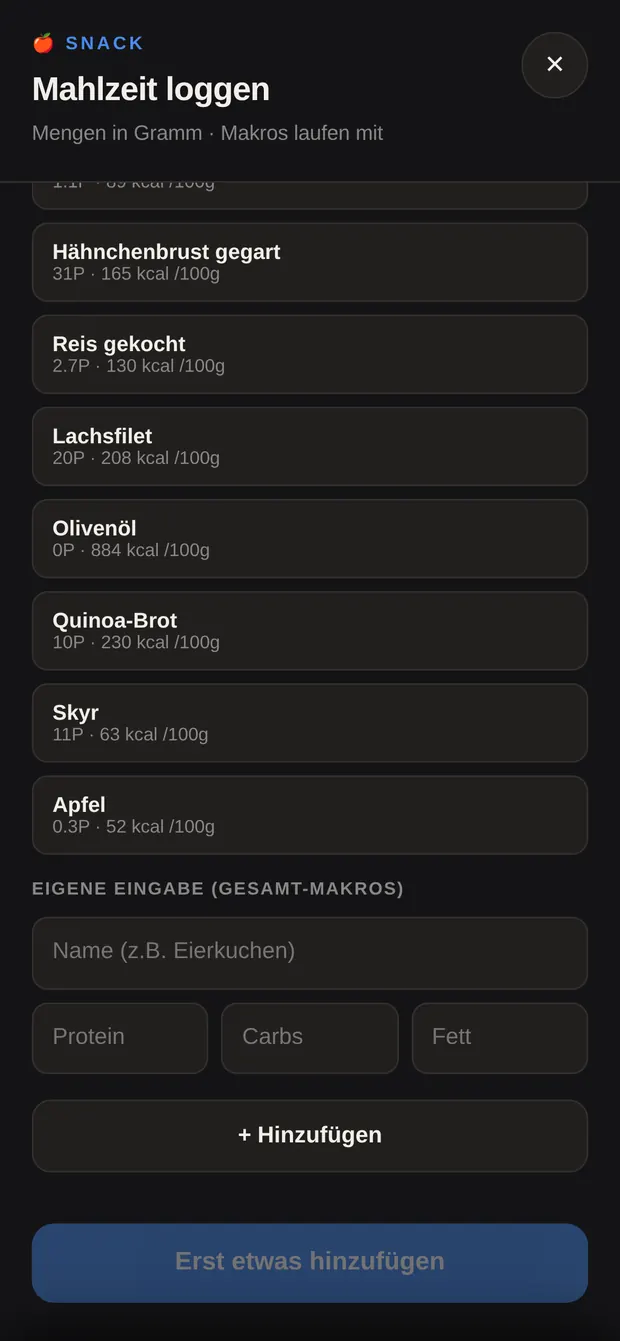Choose Apfel from the food list
Viewport: 620px width, 1341px height.
coord(310,814)
